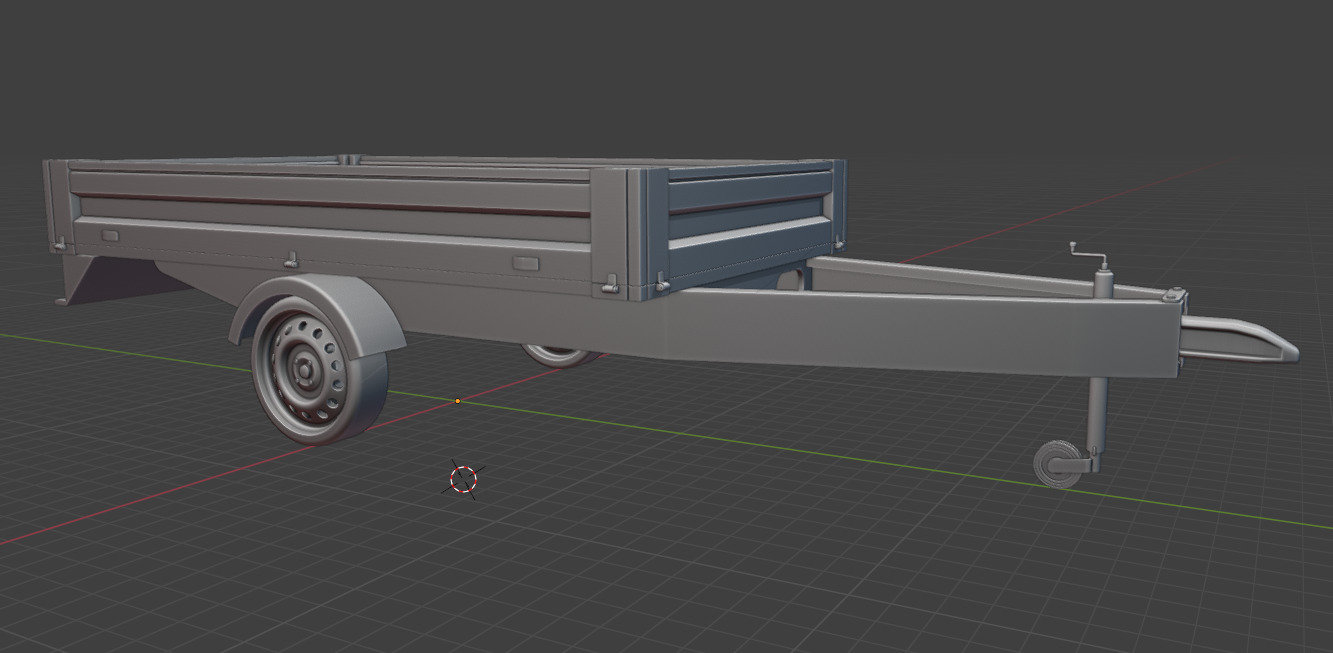Select the small jockey wheel

(1059, 465)
